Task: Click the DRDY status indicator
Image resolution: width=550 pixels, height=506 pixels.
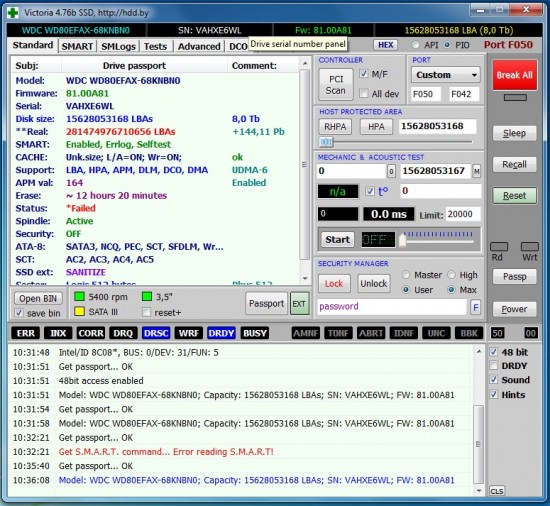Action: click(221, 333)
